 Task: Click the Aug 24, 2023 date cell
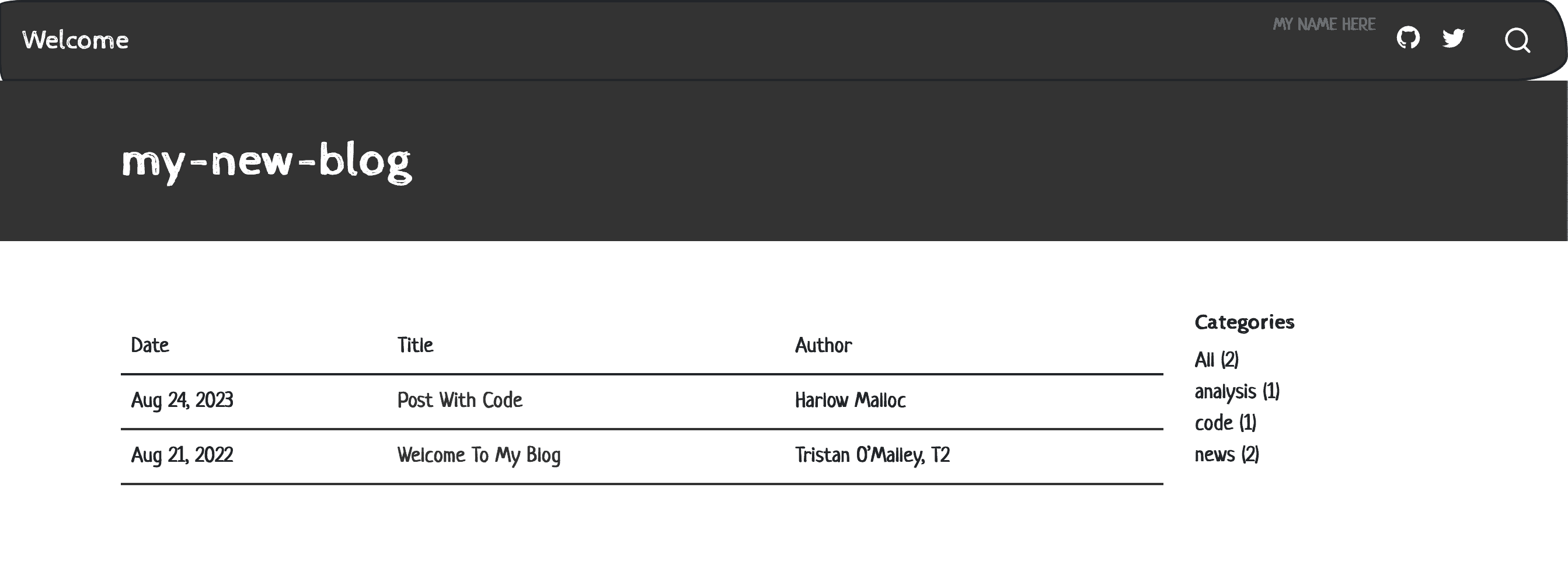182,400
